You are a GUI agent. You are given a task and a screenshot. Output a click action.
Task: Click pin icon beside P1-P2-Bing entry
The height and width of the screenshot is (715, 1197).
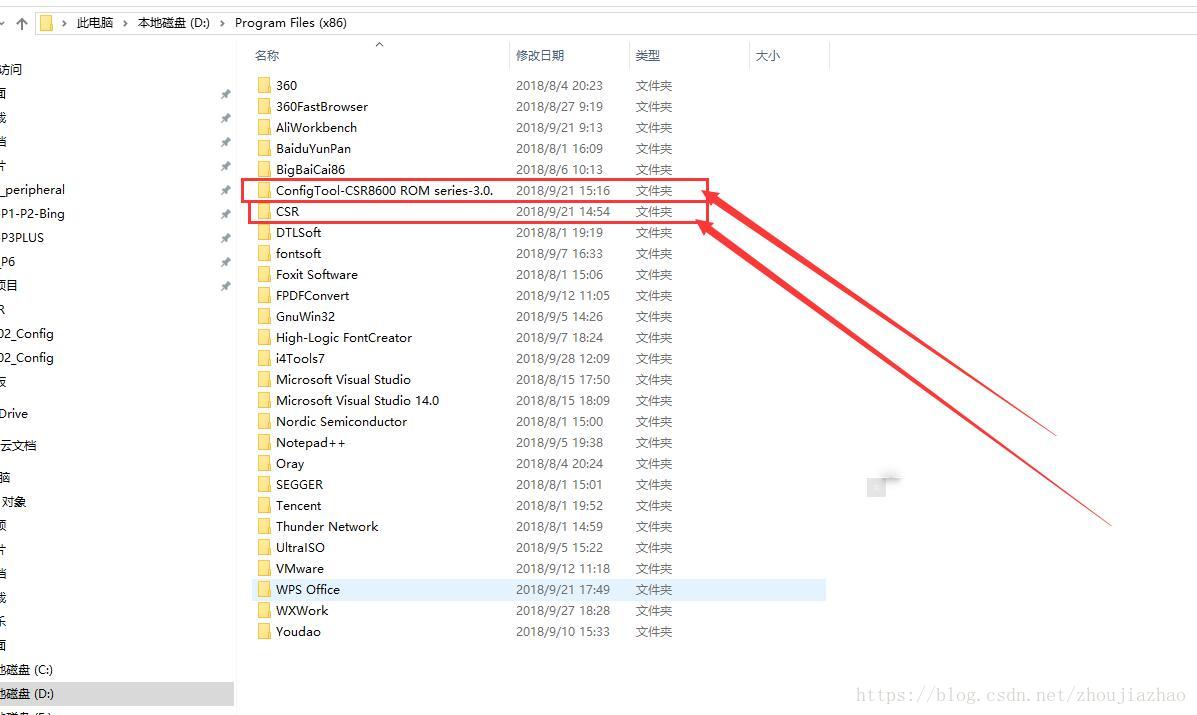[x=225, y=214]
